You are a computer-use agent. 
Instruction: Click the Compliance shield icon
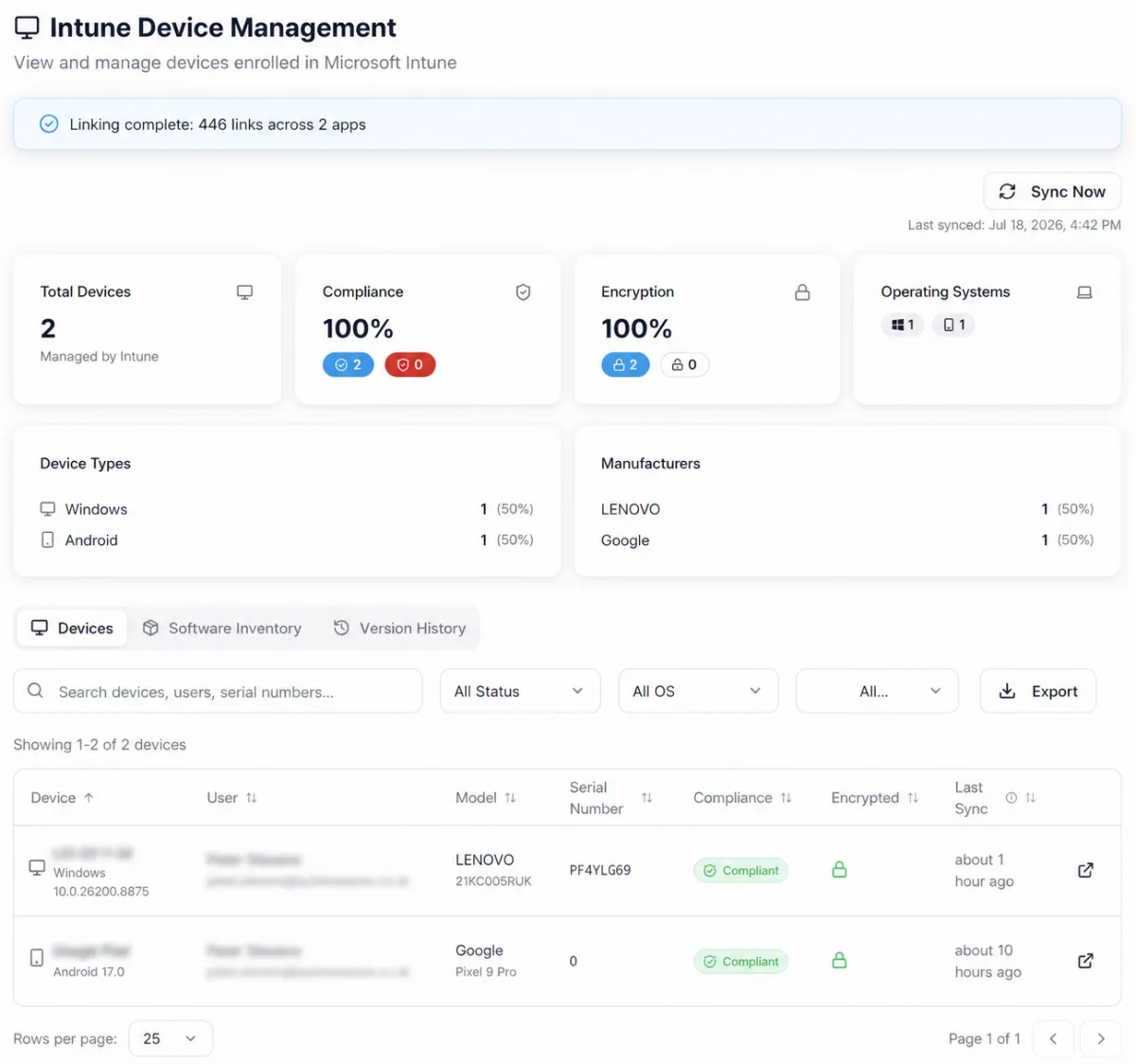[x=523, y=293]
